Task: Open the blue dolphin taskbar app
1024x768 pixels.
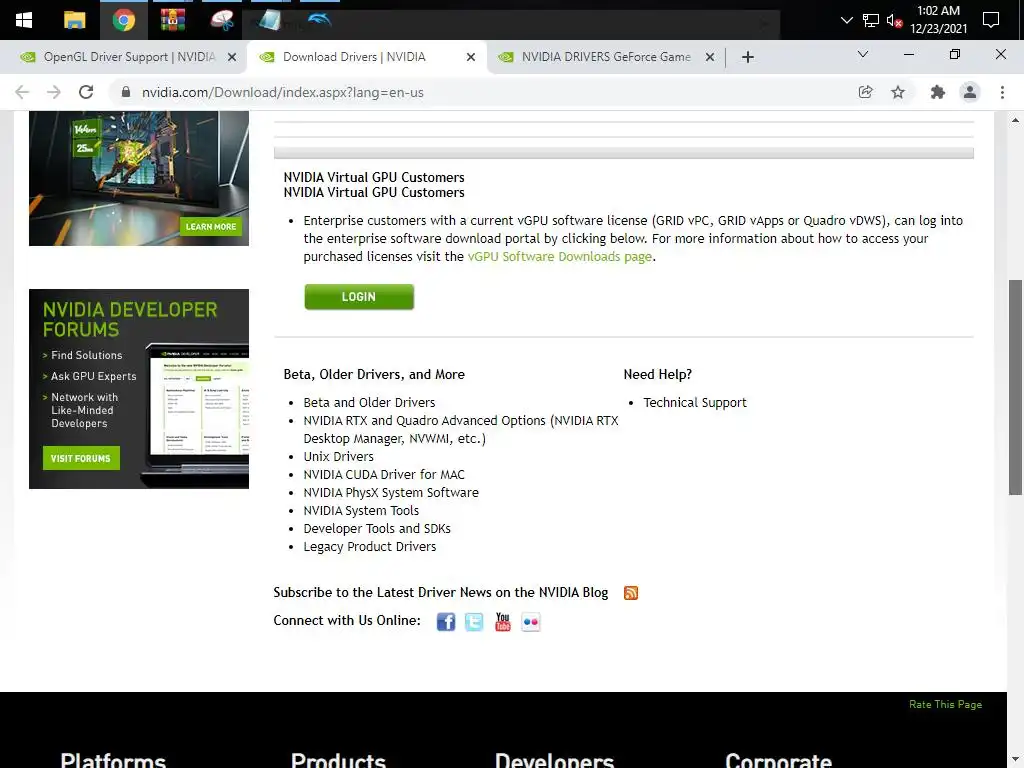Action: click(319, 20)
